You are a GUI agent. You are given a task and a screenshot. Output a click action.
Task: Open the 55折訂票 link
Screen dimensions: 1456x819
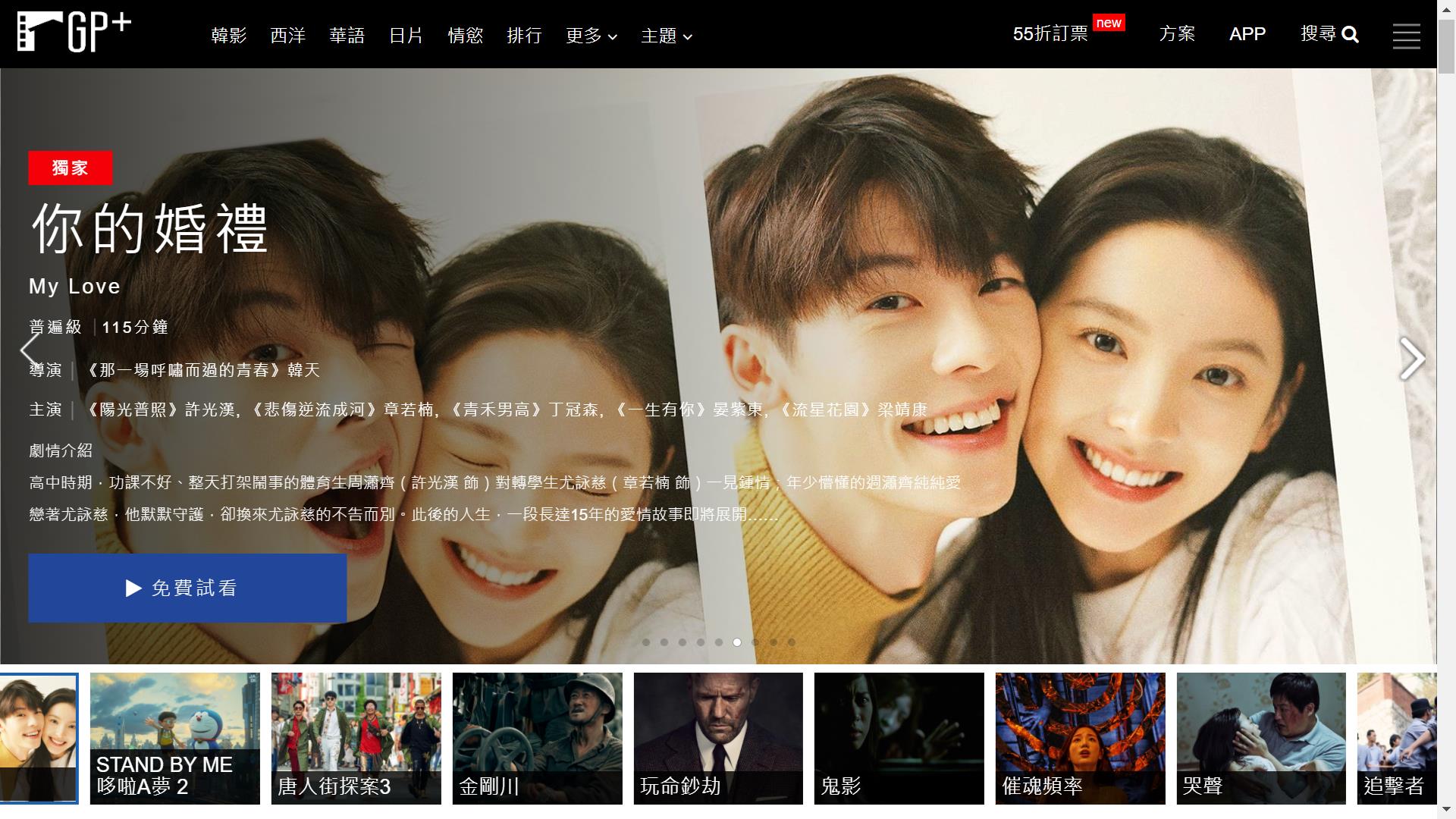tap(1050, 34)
